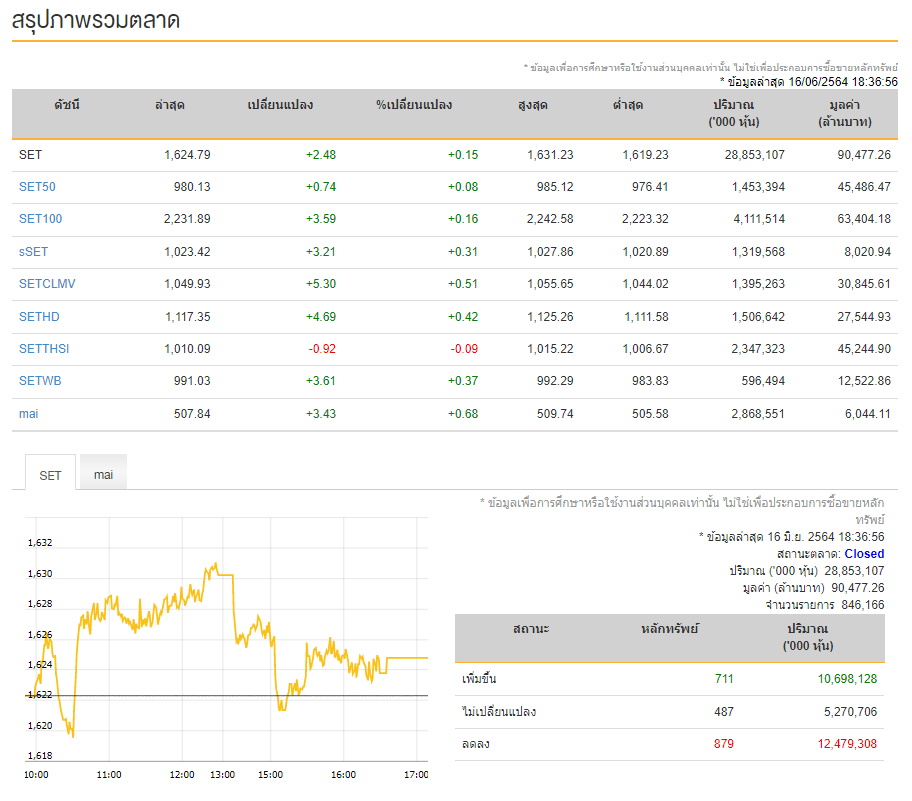Switch to the SET chart tab
Viewport: 912px width, 801px height.
[x=50, y=475]
